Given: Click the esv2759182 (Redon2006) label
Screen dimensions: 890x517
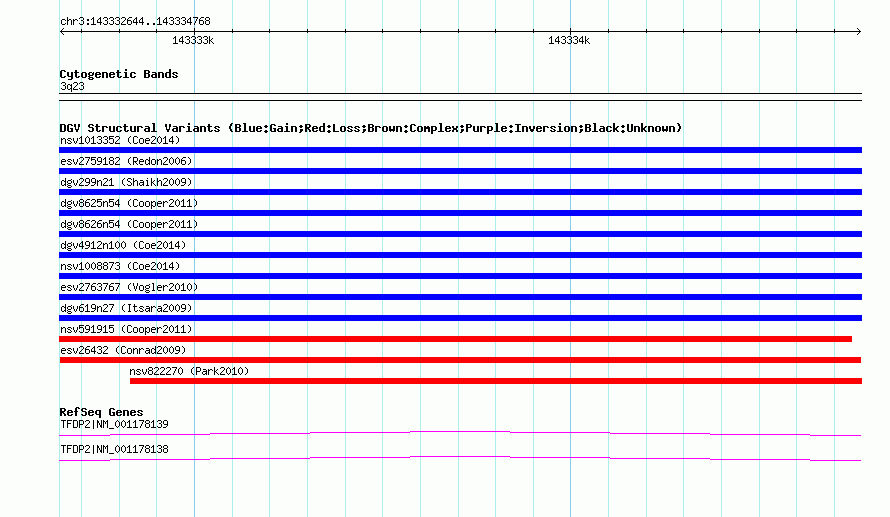Looking at the screenshot, I should [x=126, y=161].
